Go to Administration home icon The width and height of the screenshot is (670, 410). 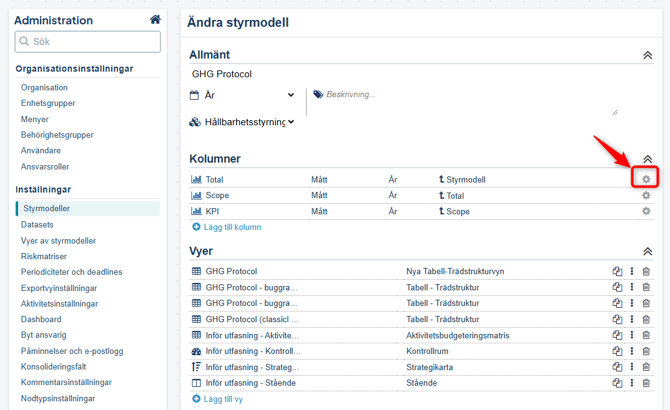pyautogui.click(x=155, y=20)
